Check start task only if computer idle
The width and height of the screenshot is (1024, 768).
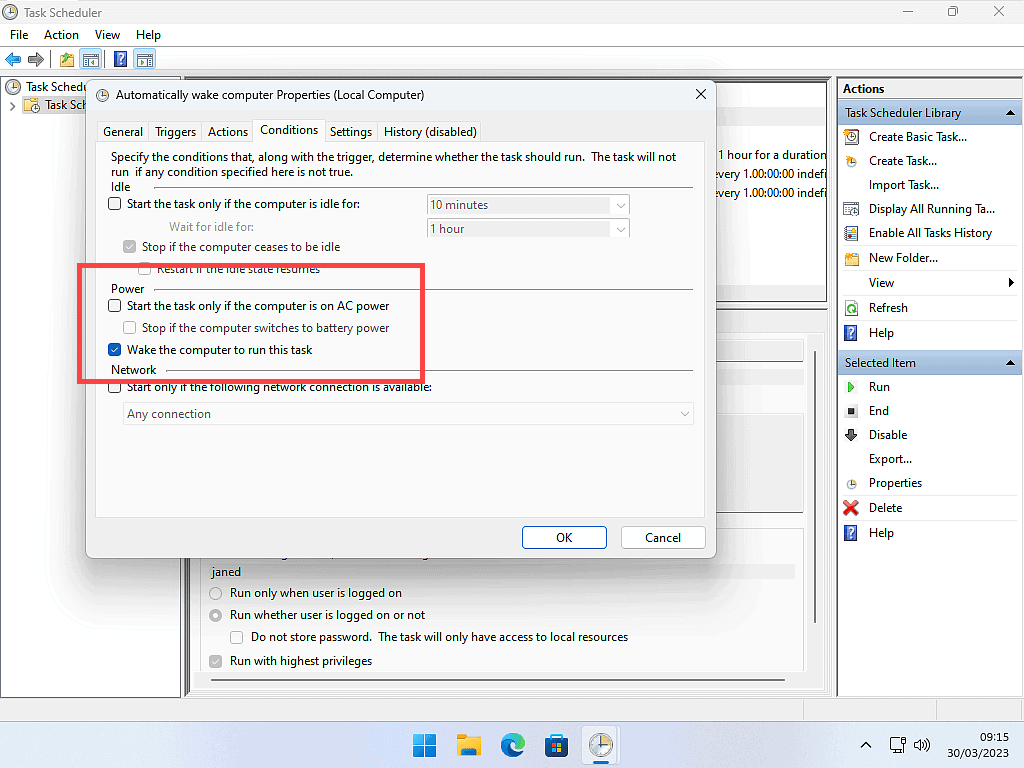pyautogui.click(x=115, y=204)
